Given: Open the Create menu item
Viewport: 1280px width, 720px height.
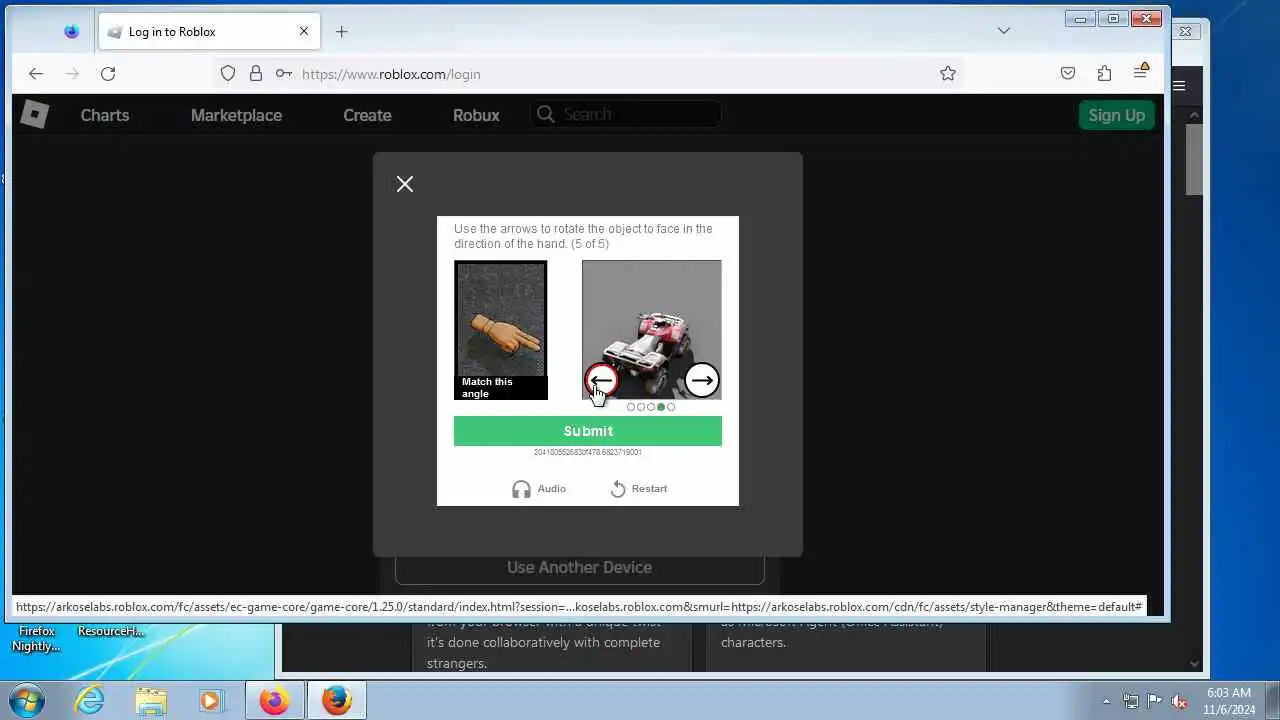Looking at the screenshot, I should (x=367, y=115).
